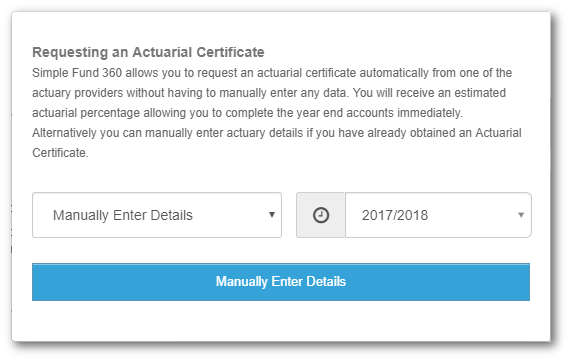Screen dimensions: 570x361
Task: Click the clock icon beside the year field
Action: (321, 215)
